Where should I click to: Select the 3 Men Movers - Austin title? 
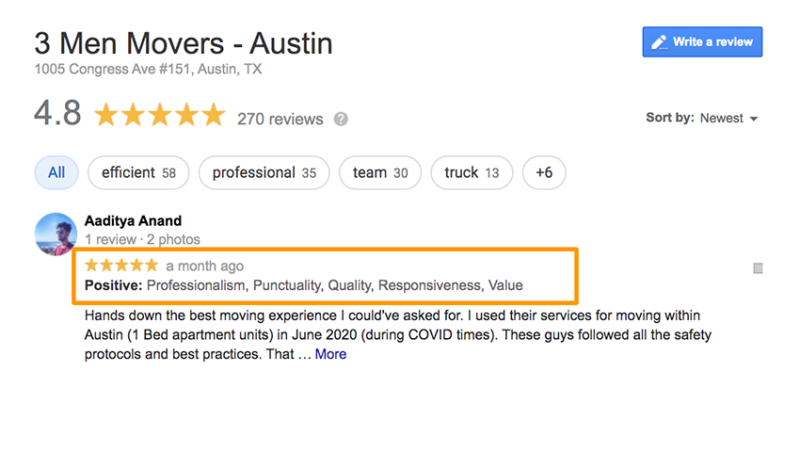pos(184,43)
